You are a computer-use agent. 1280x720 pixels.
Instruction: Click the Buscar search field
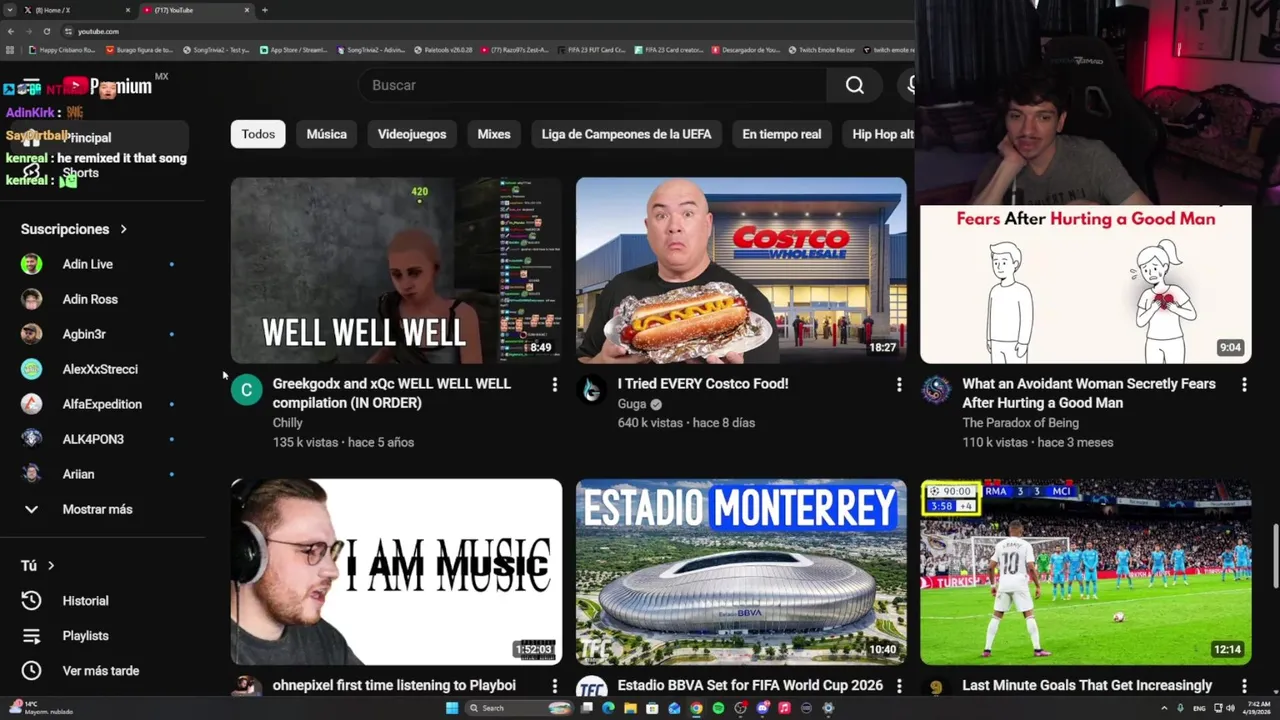(x=593, y=86)
